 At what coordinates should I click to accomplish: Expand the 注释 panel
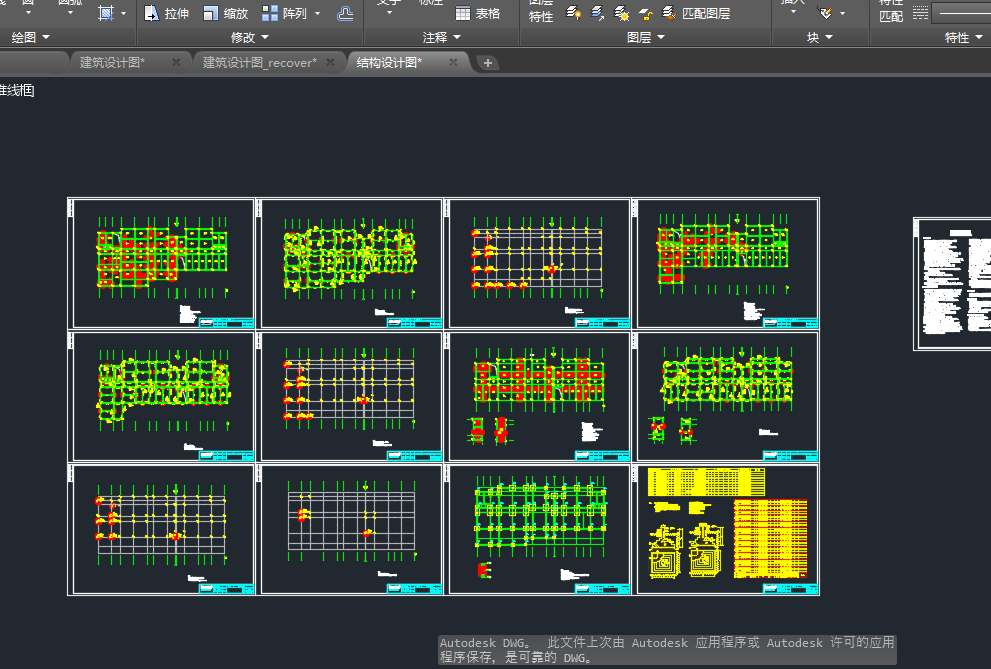442,37
